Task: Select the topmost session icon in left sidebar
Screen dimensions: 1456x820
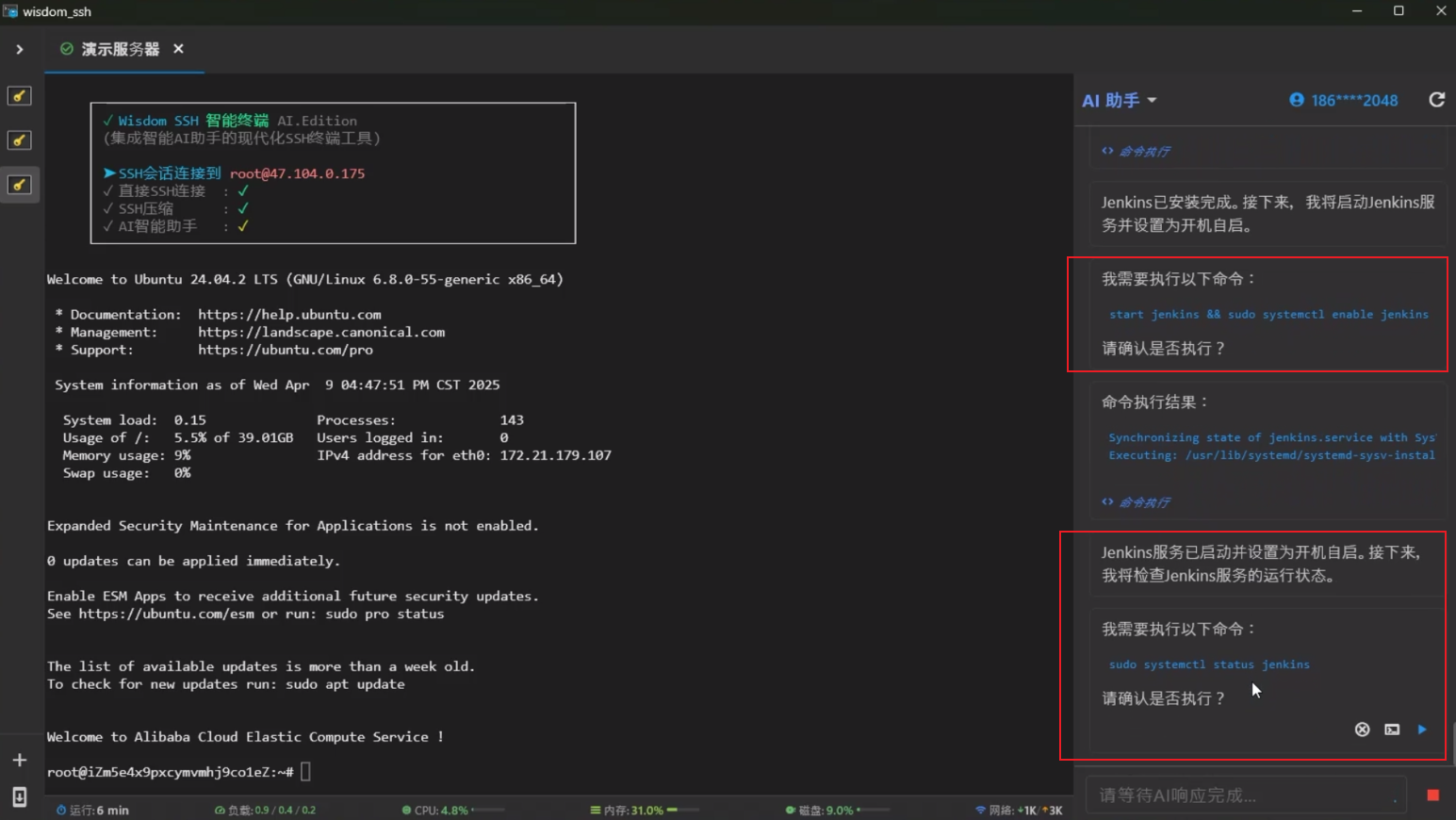Action: click(20, 96)
